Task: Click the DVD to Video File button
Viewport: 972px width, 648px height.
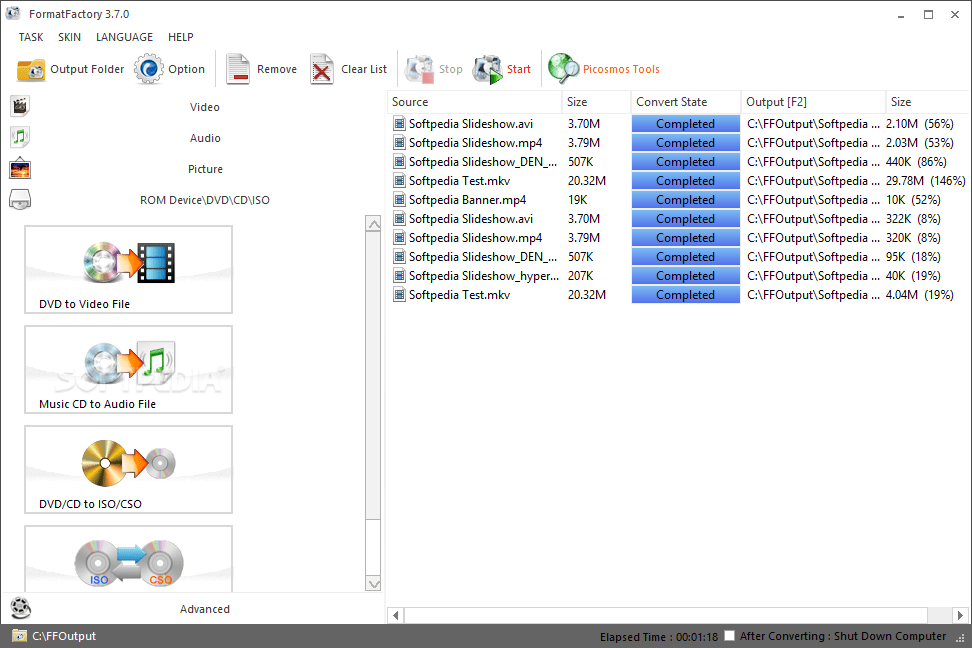Action: [128, 269]
